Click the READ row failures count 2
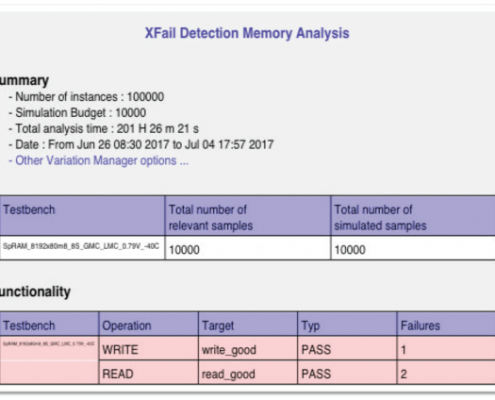Image resolution: width=495 pixels, height=400 pixels. coord(404,374)
